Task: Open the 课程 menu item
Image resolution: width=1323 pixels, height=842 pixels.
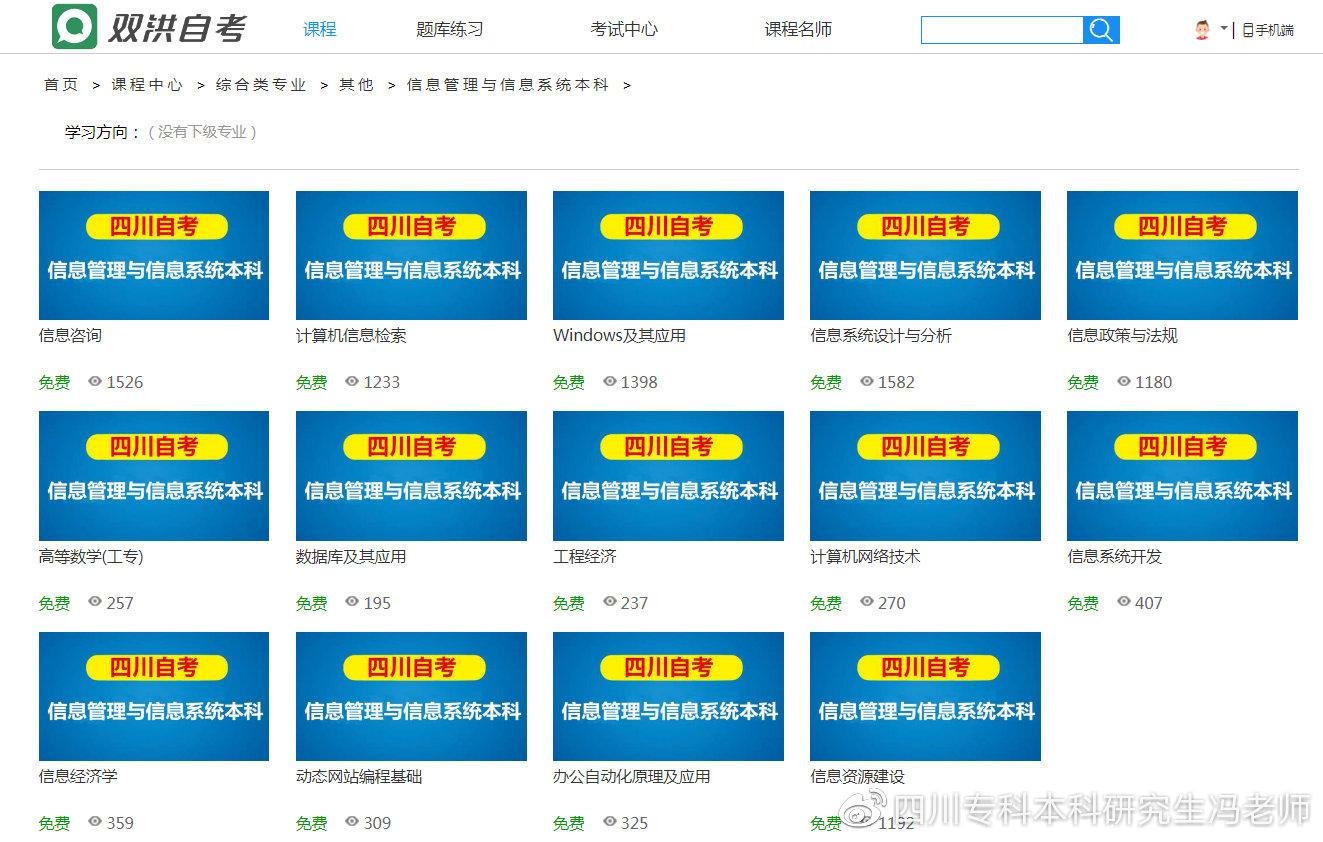Action: point(320,29)
